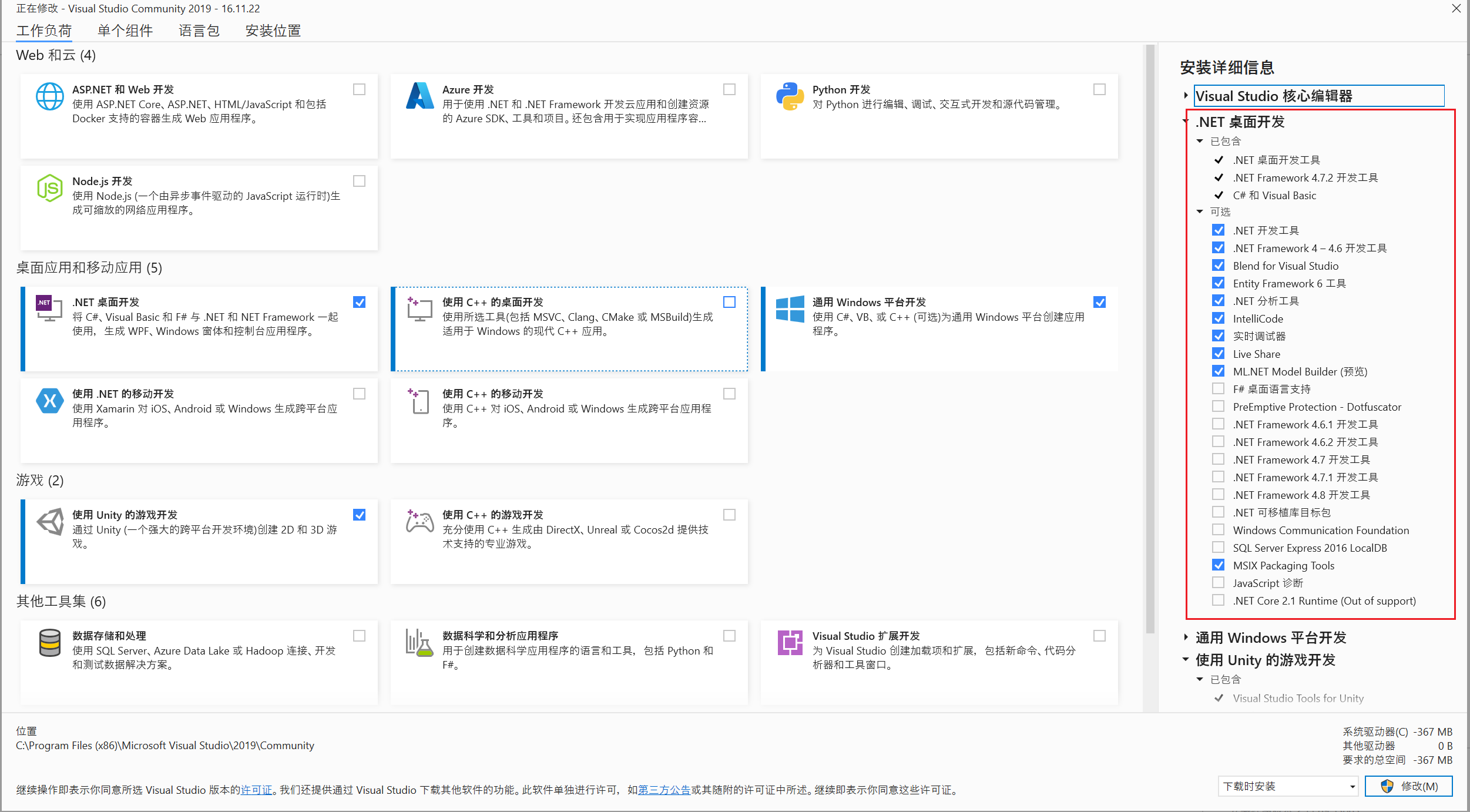Check the Node.js 开发 workload checkbox
Viewport: 1470px width, 812px height.
tap(359, 181)
